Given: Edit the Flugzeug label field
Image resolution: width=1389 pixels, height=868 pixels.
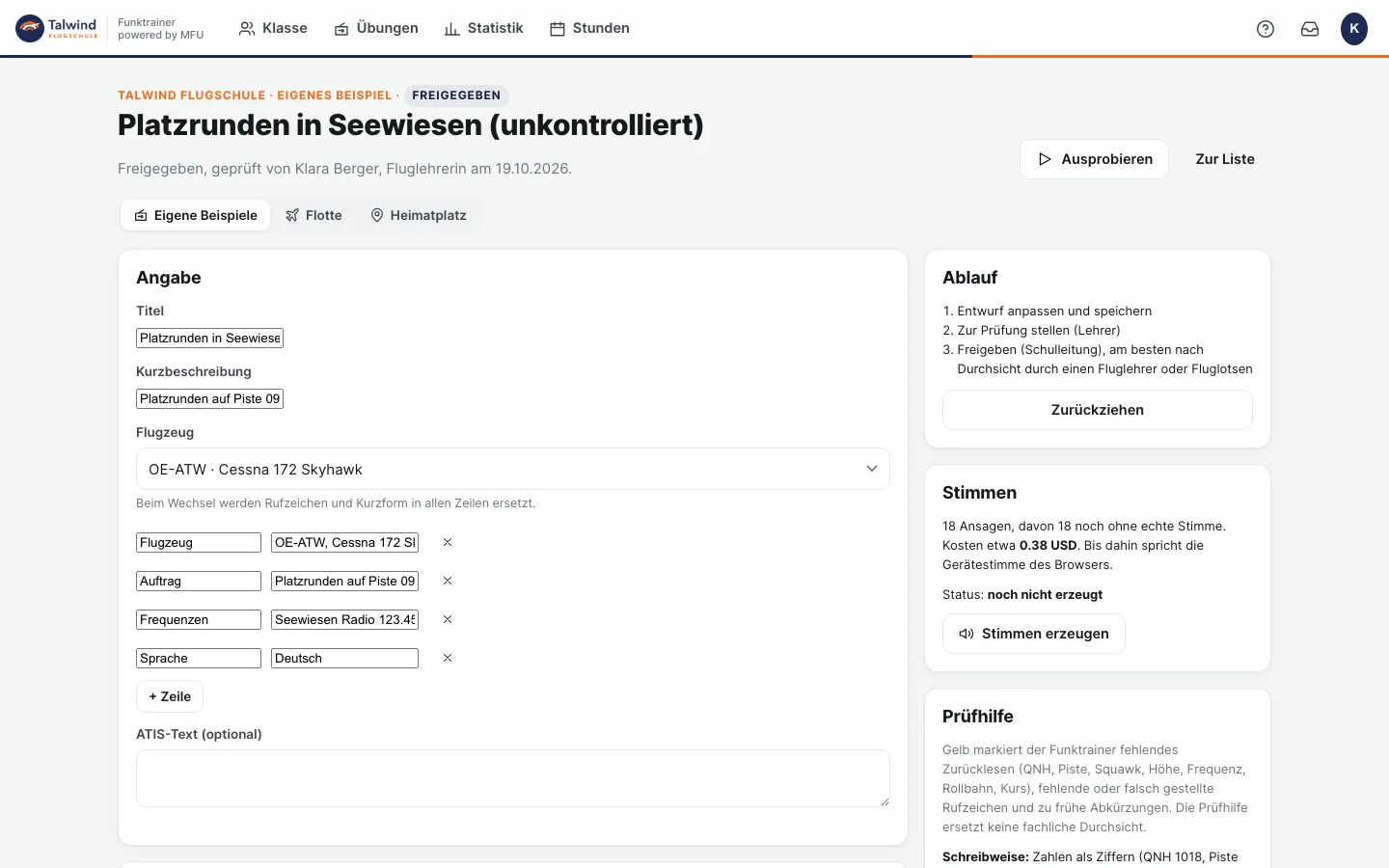Looking at the screenshot, I should (199, 543).
